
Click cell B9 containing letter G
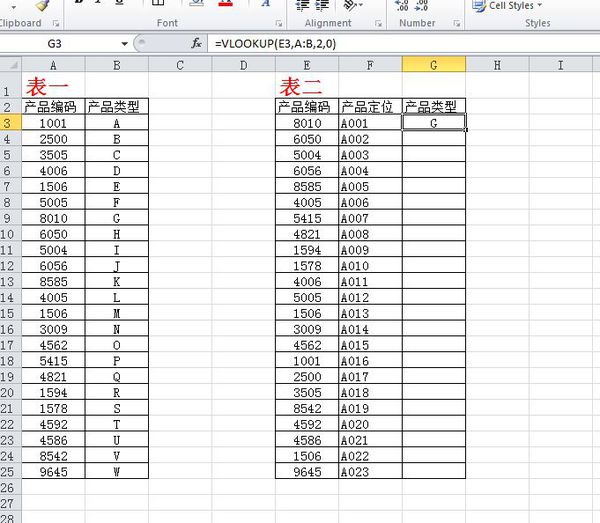click(117, 218)
